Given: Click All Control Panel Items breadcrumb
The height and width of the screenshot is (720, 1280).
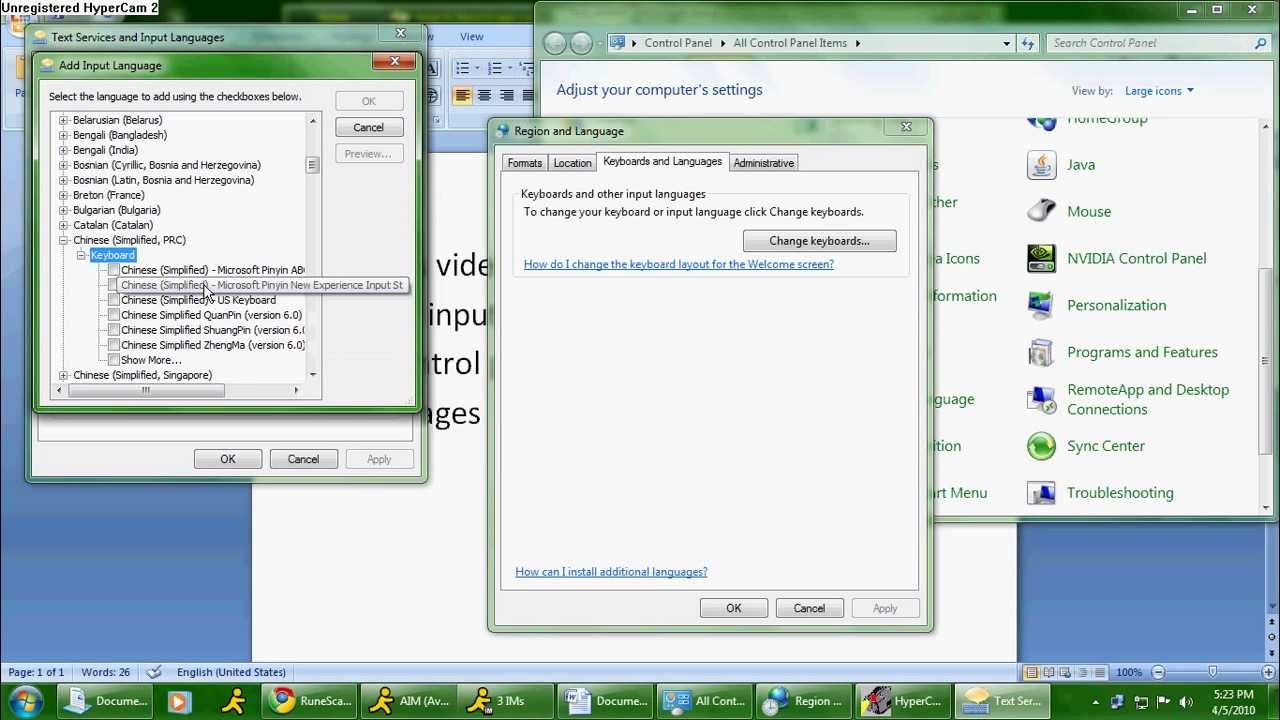Looking at the screenshot, I should [790, 43].
